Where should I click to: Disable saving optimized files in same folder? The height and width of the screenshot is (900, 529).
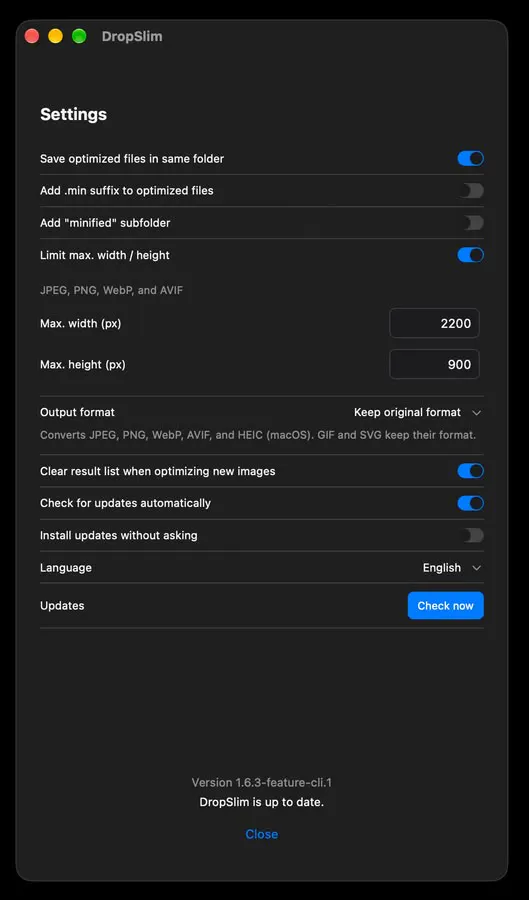pyautogui.click(x=470, y=158)
